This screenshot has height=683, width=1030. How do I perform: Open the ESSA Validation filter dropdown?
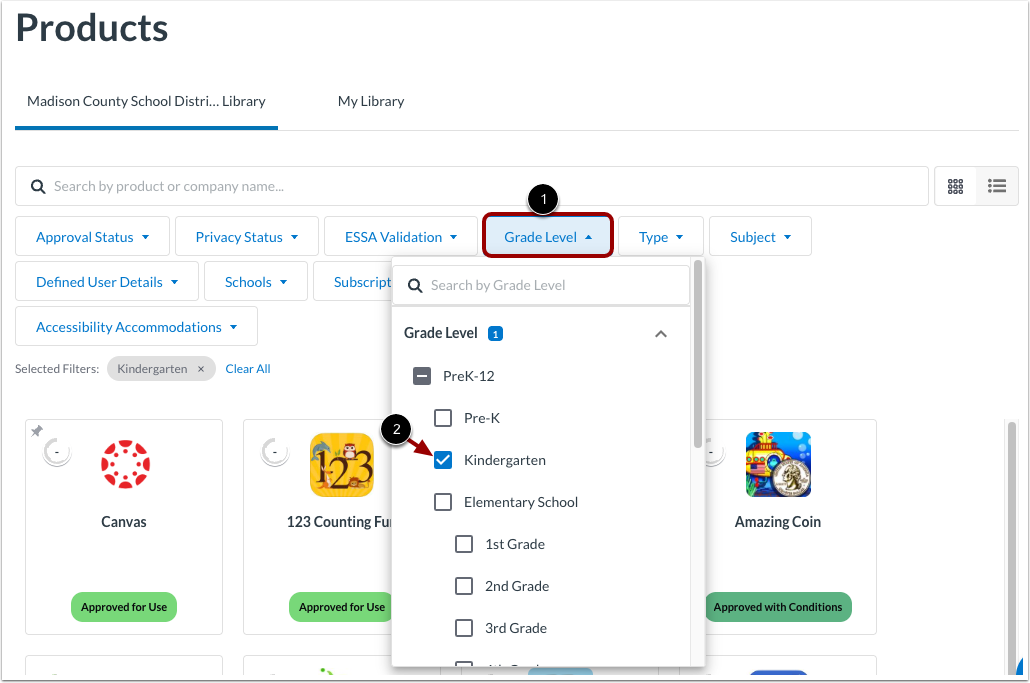tap(401, 236)
